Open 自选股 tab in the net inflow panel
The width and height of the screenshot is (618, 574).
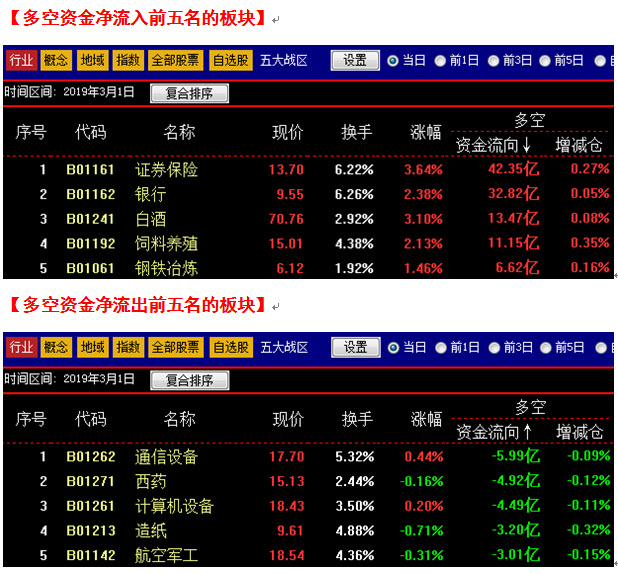[230, 60]
